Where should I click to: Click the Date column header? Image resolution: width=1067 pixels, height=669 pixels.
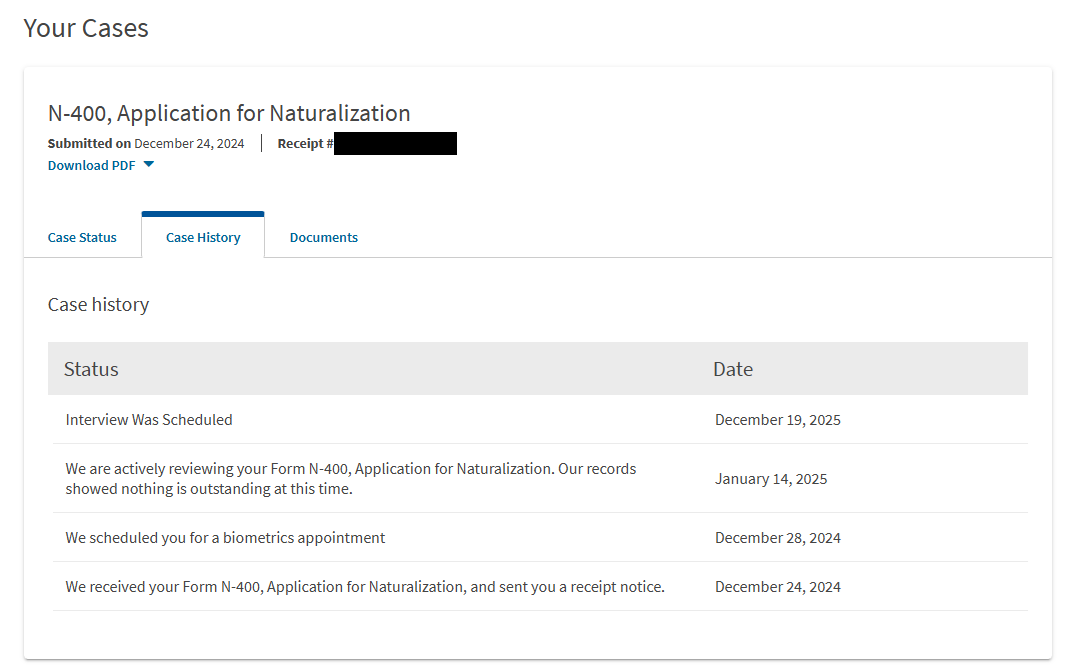pyautogui.click(x=732, y=369)
